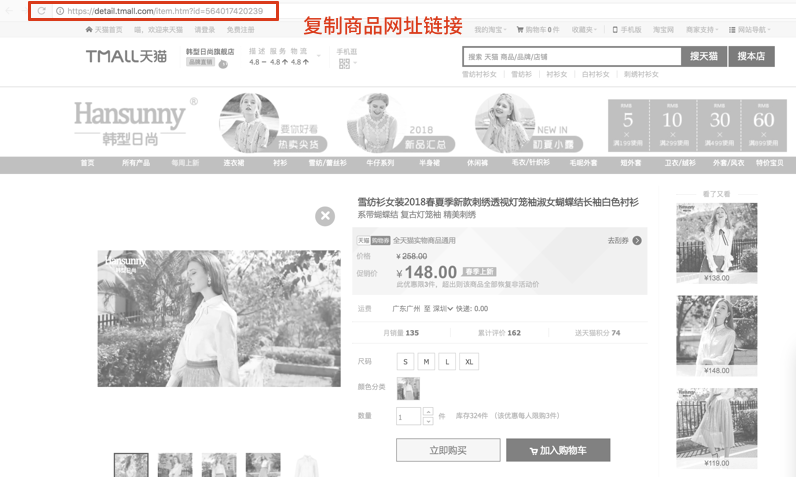Screen dimensions: 796x477
Task: Claim the RMB 5 coupon
Action: point(628,125)
